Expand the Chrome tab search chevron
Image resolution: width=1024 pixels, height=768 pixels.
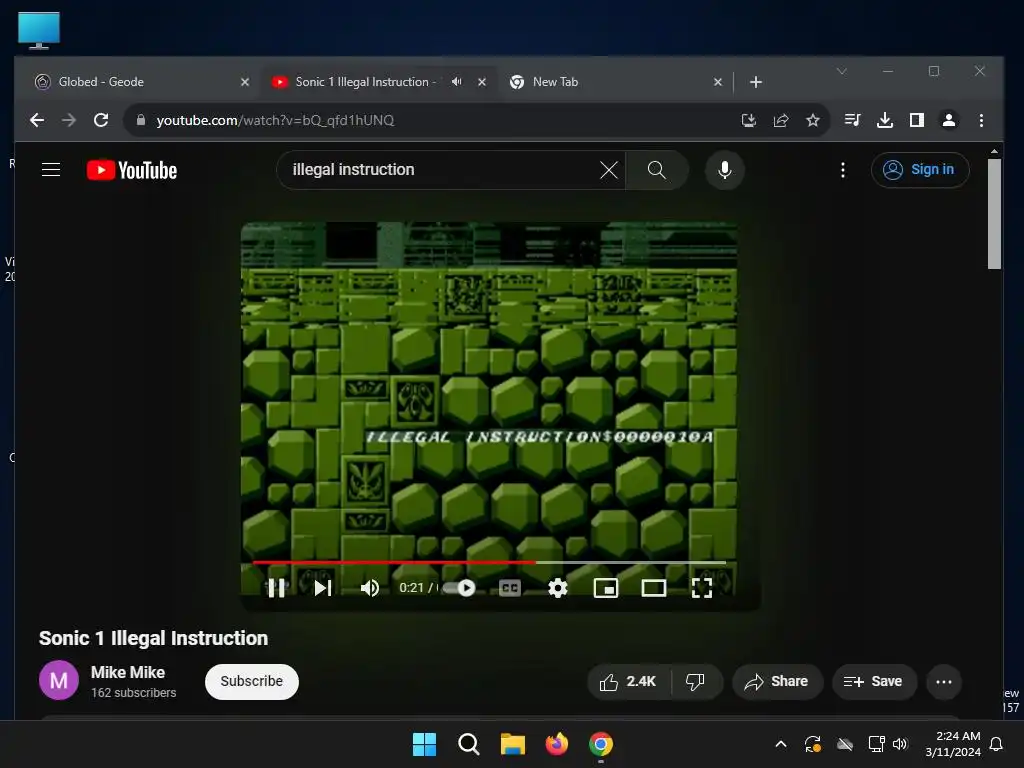click(842, 71)
